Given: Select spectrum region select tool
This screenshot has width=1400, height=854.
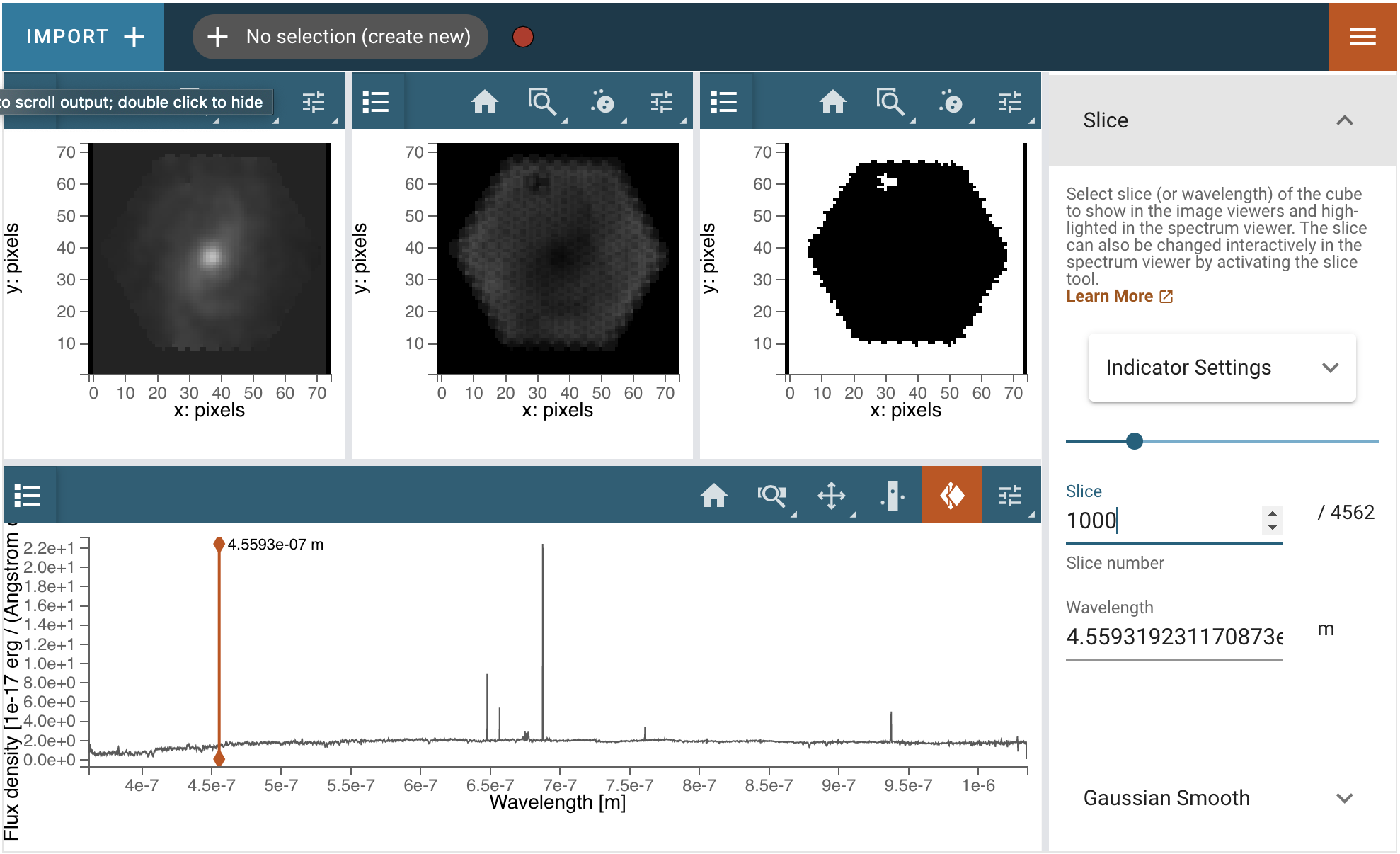Looking at the screenshot, I should pos(892,496).
